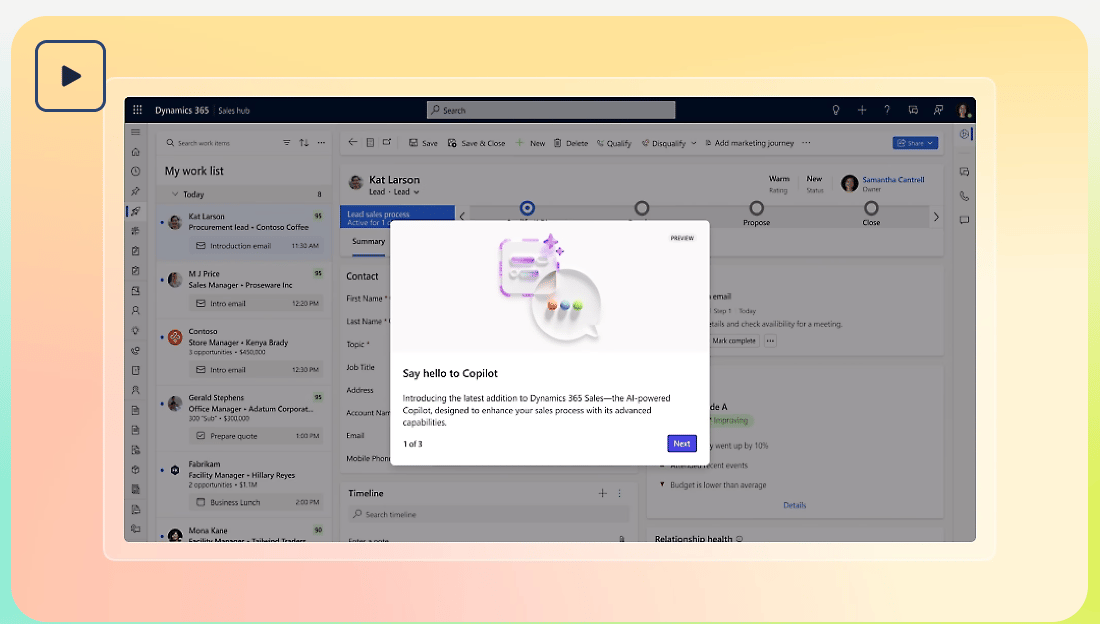Select the Close stage marker in the sales process

pyautogui.click(x=871, y=208)
